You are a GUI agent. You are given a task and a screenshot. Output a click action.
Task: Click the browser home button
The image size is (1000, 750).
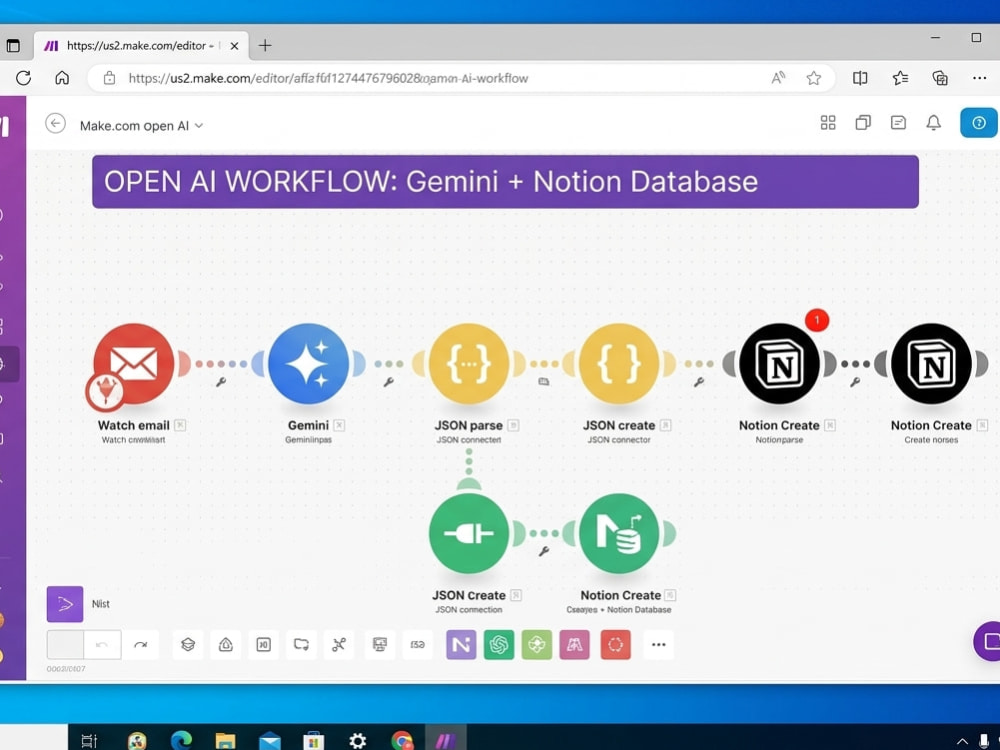(x=62, y=78)
